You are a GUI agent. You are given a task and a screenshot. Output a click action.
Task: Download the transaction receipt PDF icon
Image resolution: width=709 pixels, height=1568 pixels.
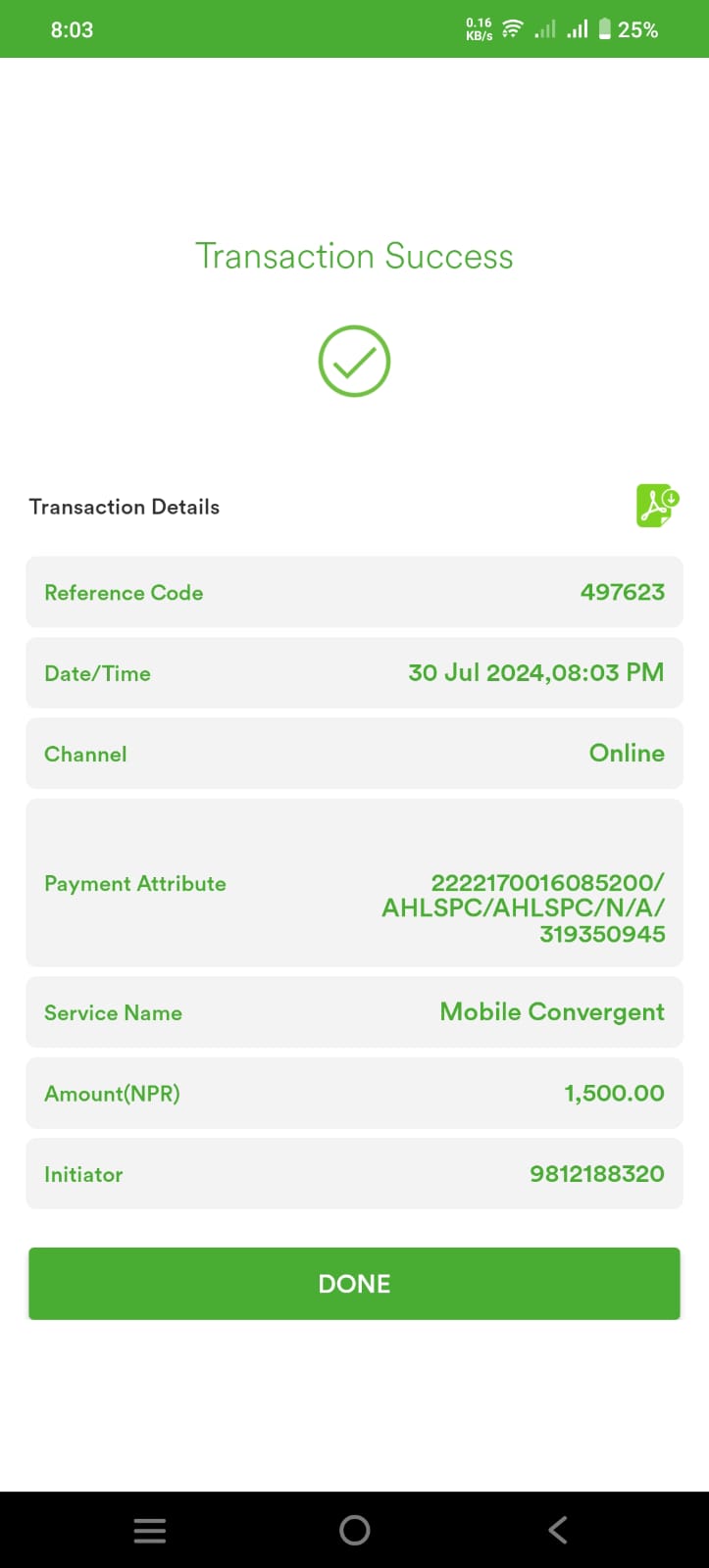(x=657, y=506)
